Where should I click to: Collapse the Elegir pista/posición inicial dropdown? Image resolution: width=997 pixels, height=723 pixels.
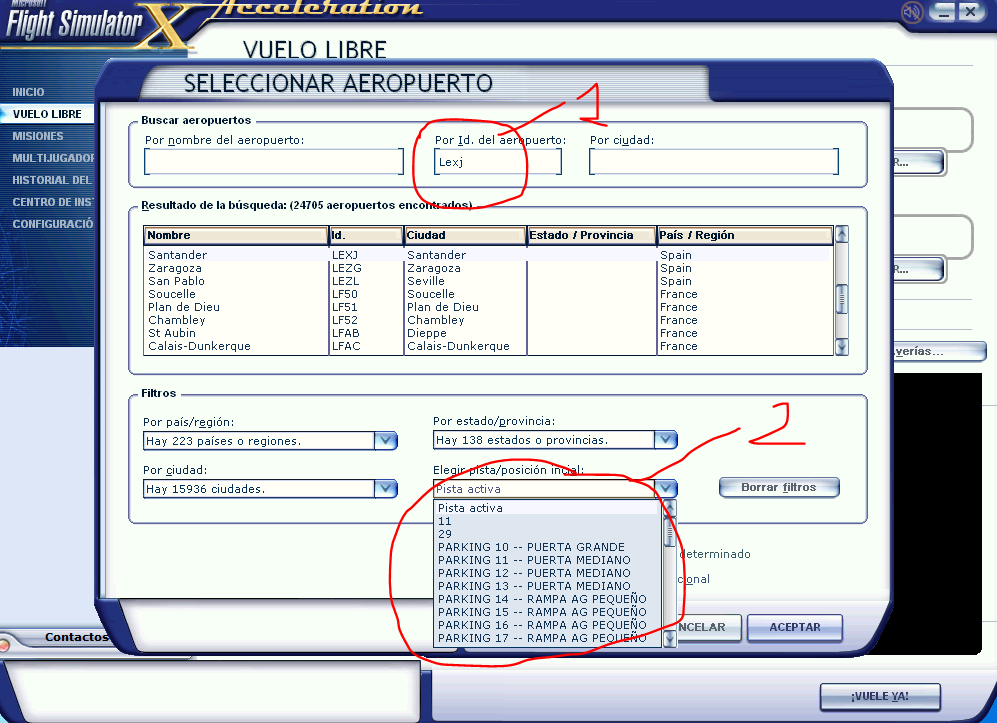(x=667, y=489)
